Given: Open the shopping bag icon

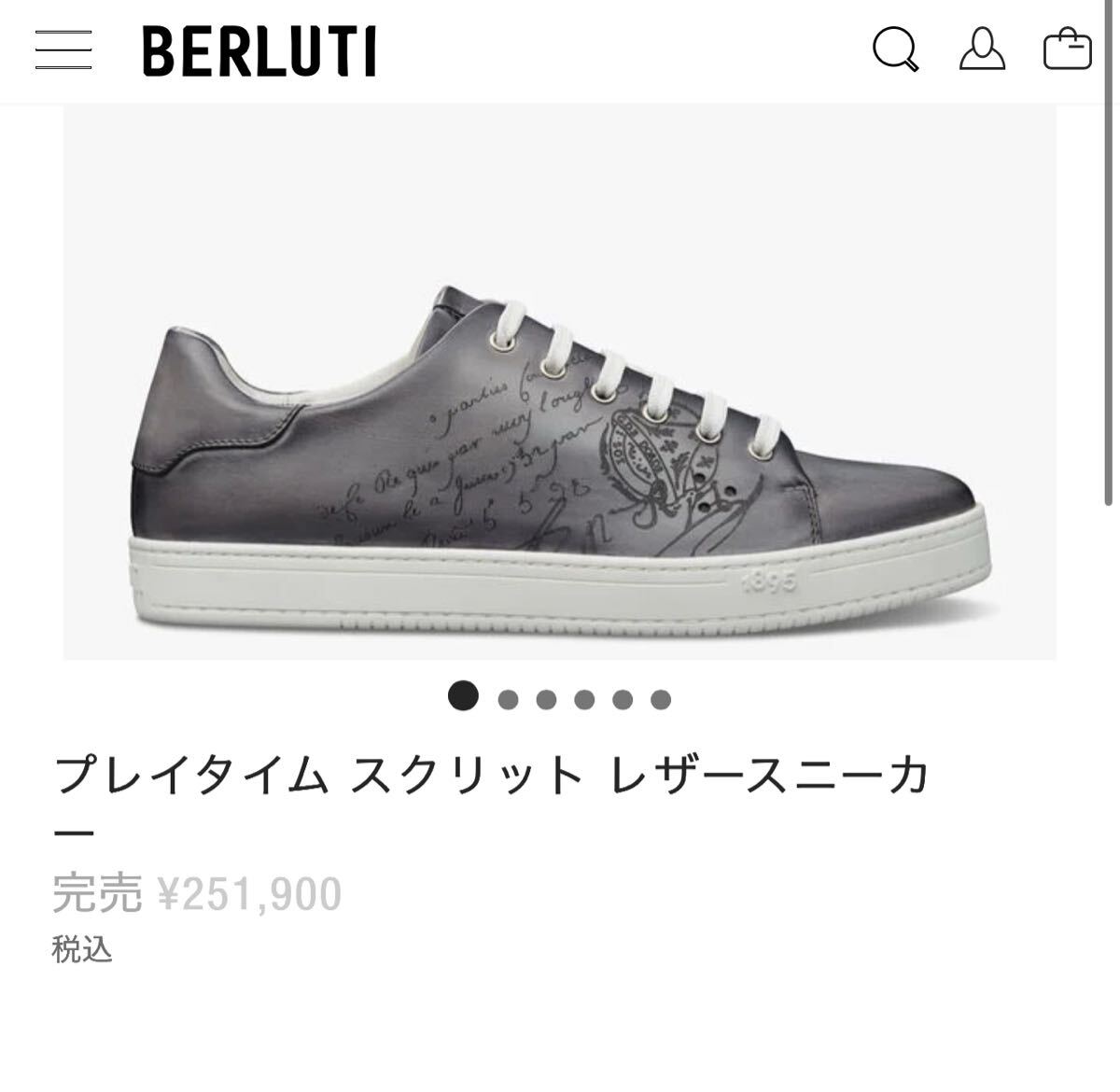Looking at the screenshot, I should click(1068, 49).
